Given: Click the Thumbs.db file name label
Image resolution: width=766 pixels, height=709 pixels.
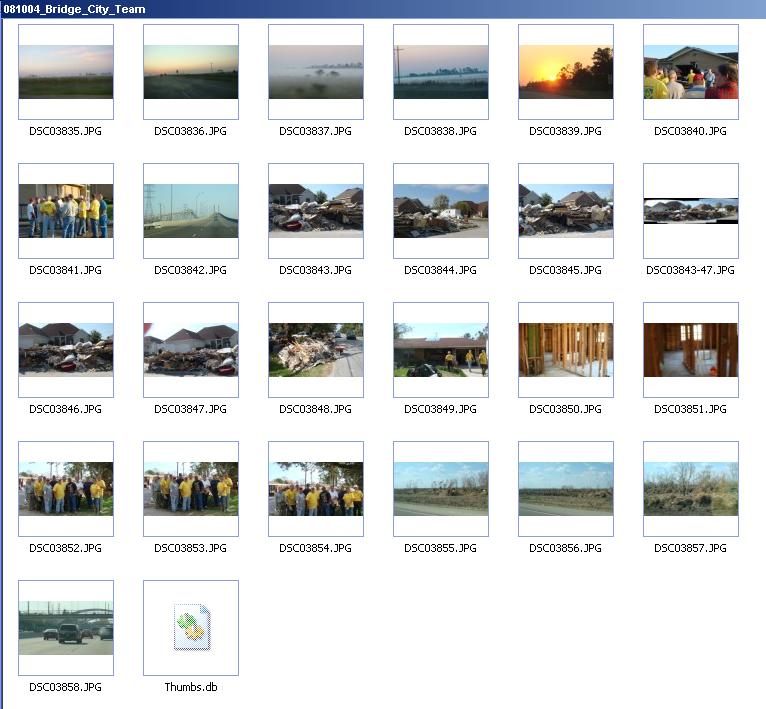Looking at the screenshot, I should pos(191,687).
